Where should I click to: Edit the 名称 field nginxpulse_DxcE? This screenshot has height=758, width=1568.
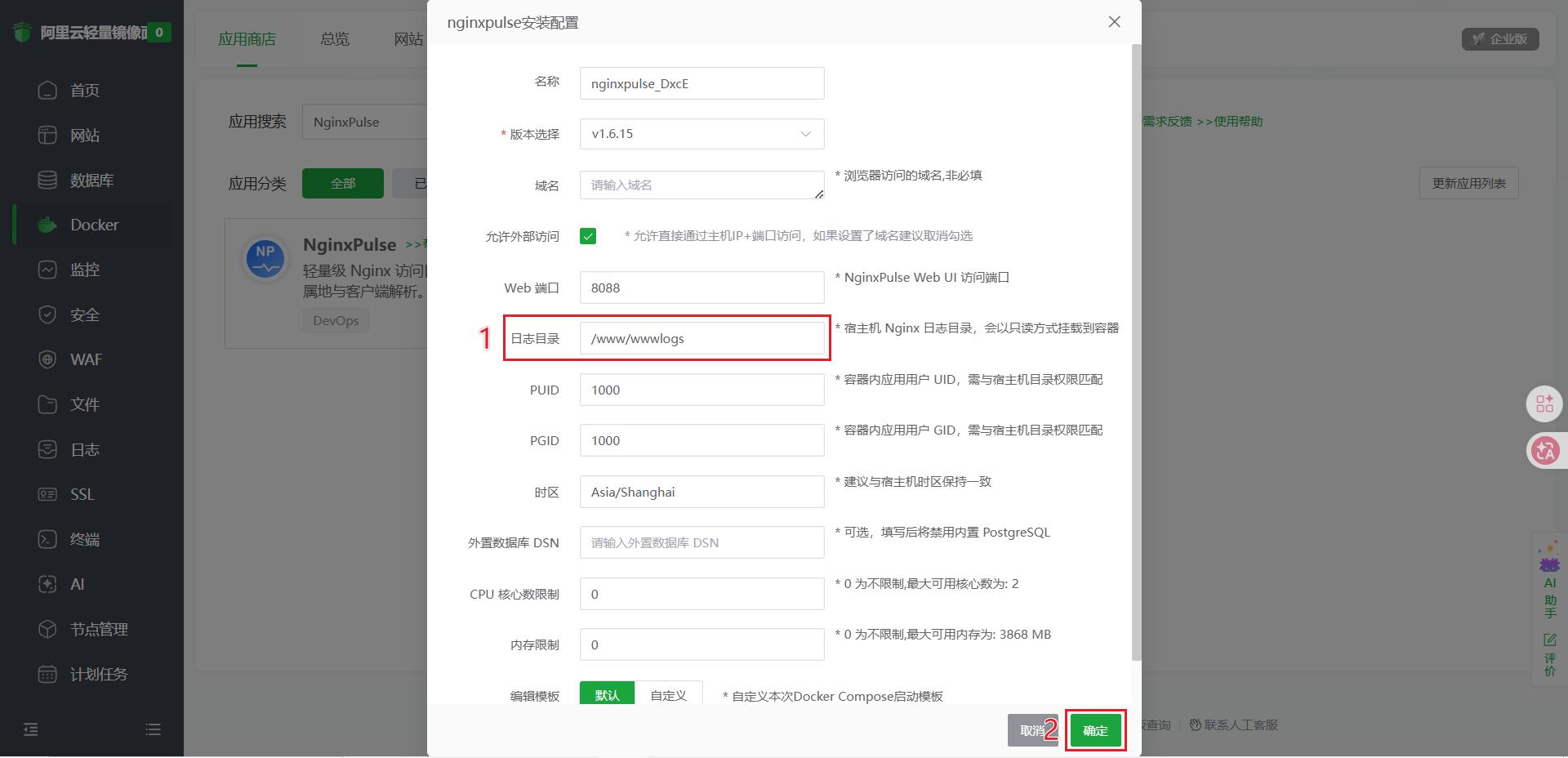702,83
